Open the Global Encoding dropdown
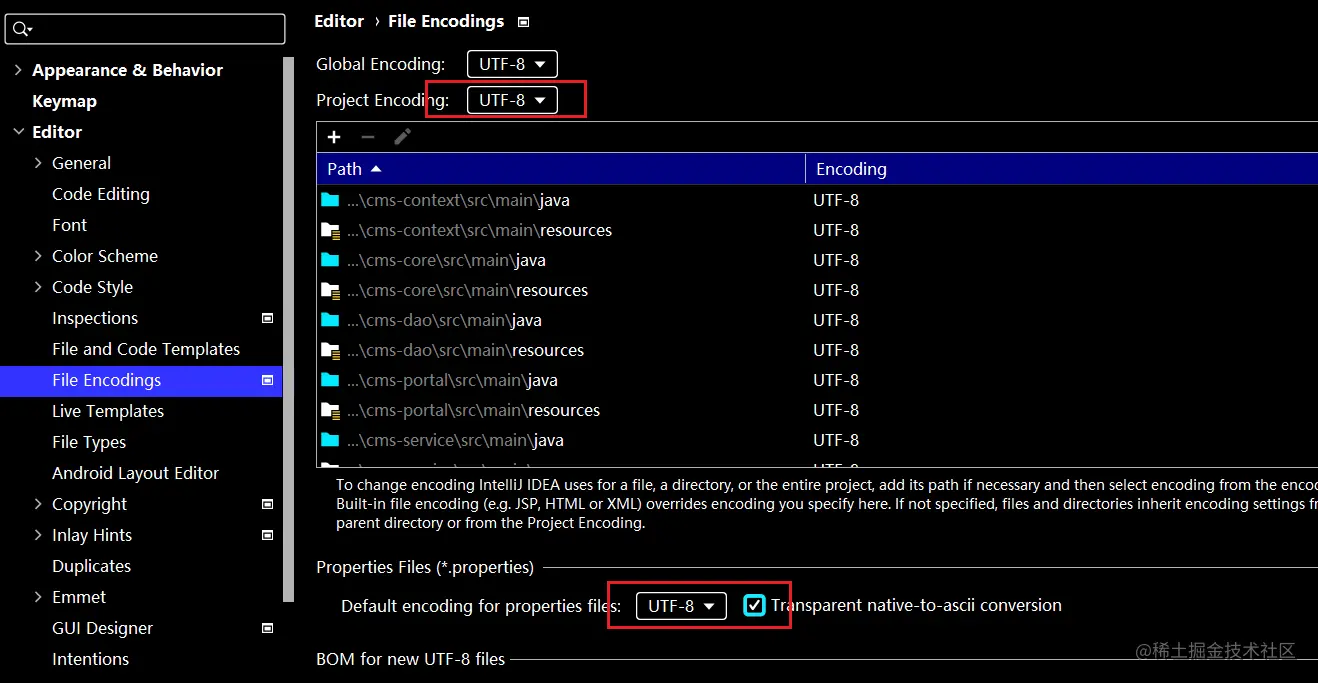 pos(512,64)
